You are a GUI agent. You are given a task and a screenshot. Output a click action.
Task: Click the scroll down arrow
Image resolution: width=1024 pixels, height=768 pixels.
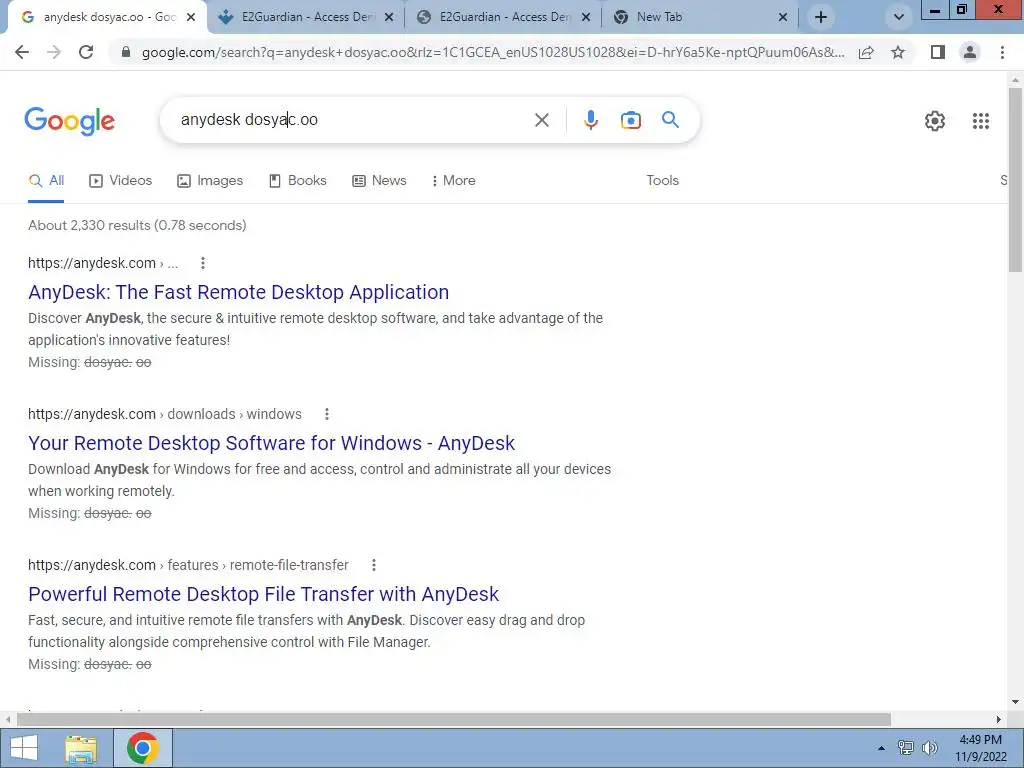click(1015, 702)
